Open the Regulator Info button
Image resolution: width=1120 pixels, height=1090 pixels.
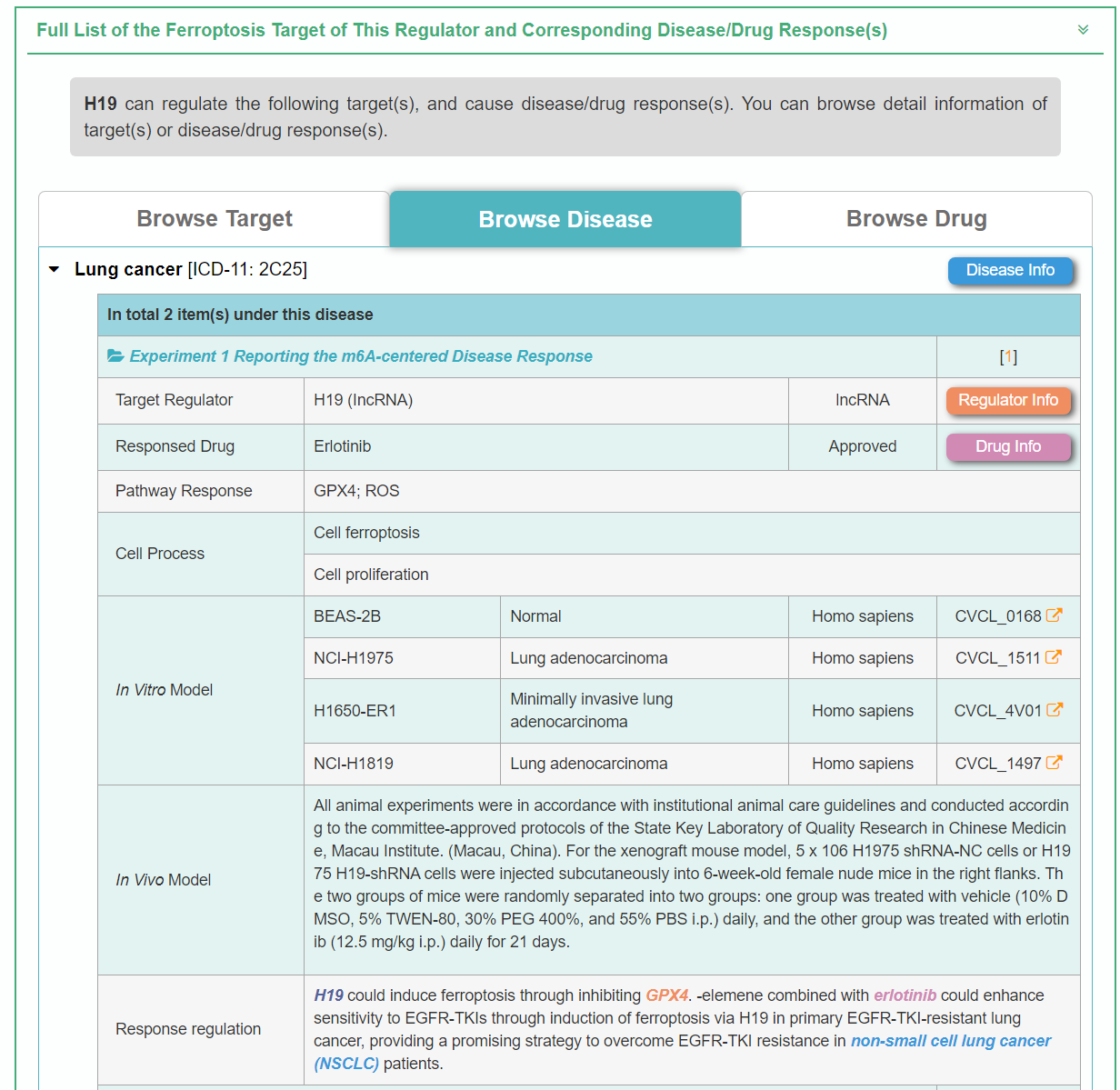[x=1007, y=400]
